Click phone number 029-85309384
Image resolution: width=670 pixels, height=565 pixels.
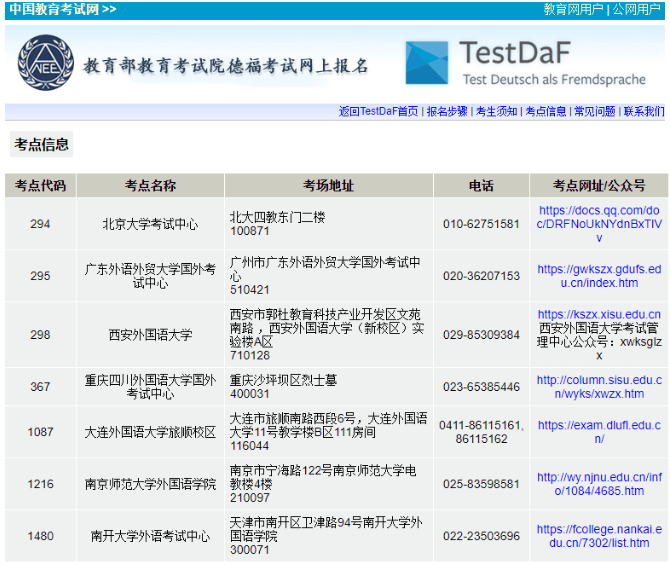tap(481, 335)
